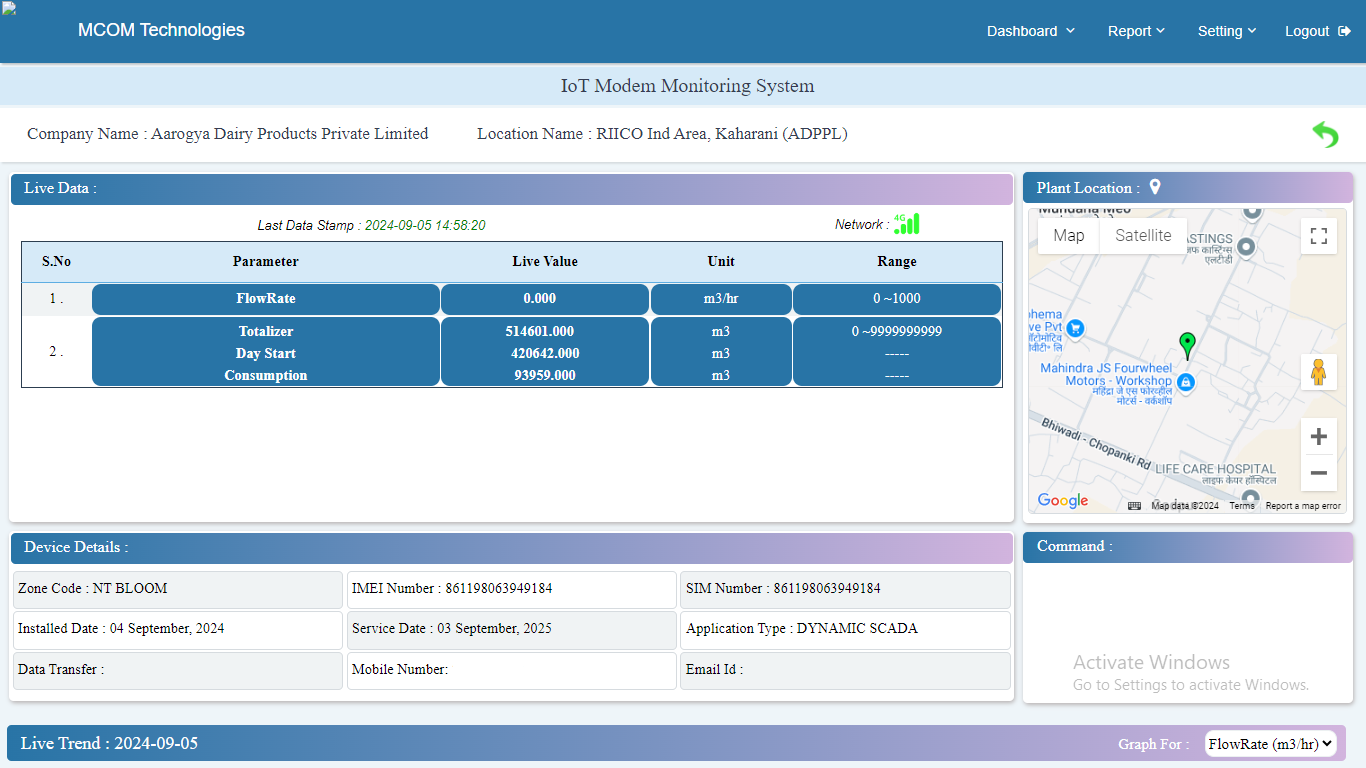The width and height of the screenshot is (1366, 768).
Task: Zoom in on the map
Action: (1318, 437)
